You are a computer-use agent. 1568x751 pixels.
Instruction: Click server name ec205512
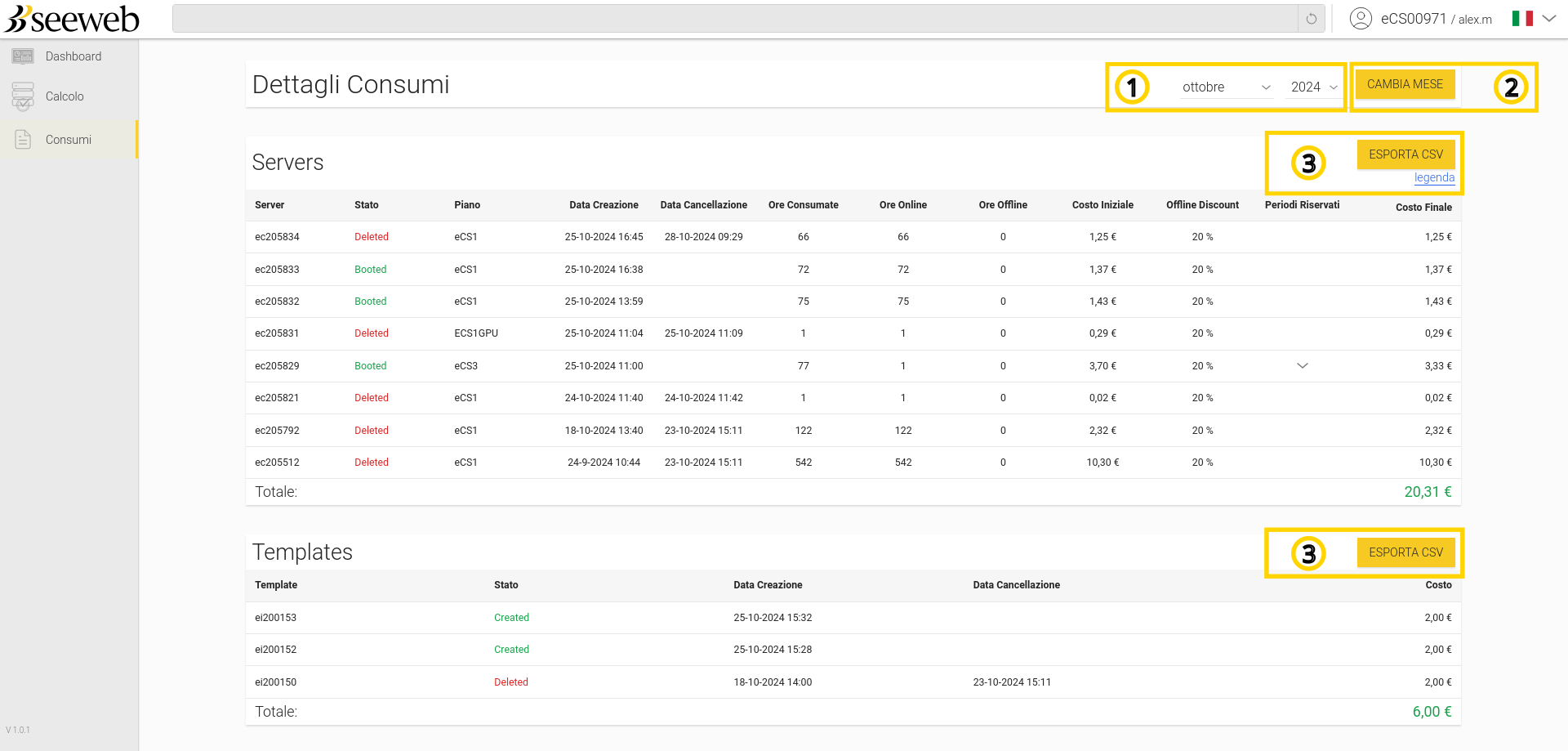pos(277,463)
